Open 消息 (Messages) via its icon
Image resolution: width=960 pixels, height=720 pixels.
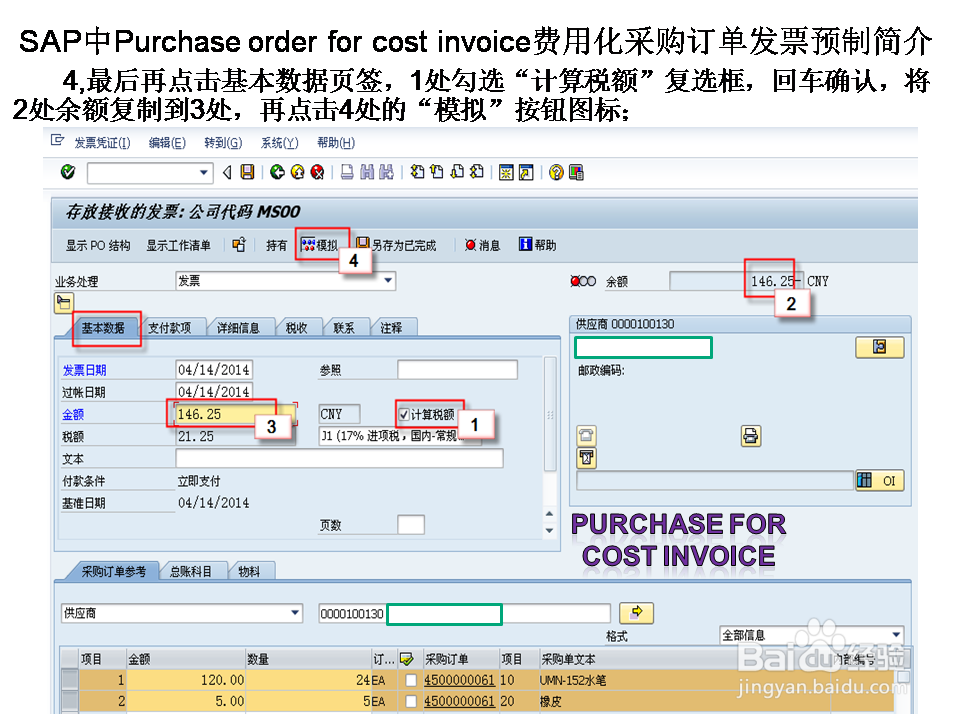tap(469, 245)
